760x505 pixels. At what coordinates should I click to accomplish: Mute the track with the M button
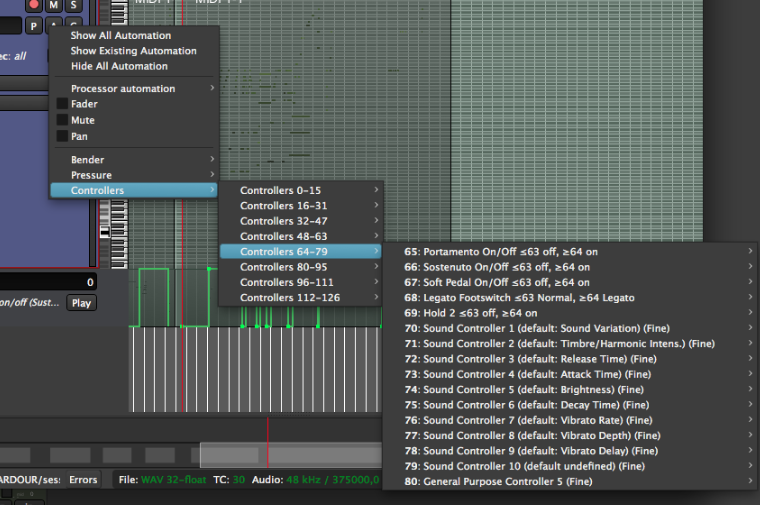click(x=56, y=6)
